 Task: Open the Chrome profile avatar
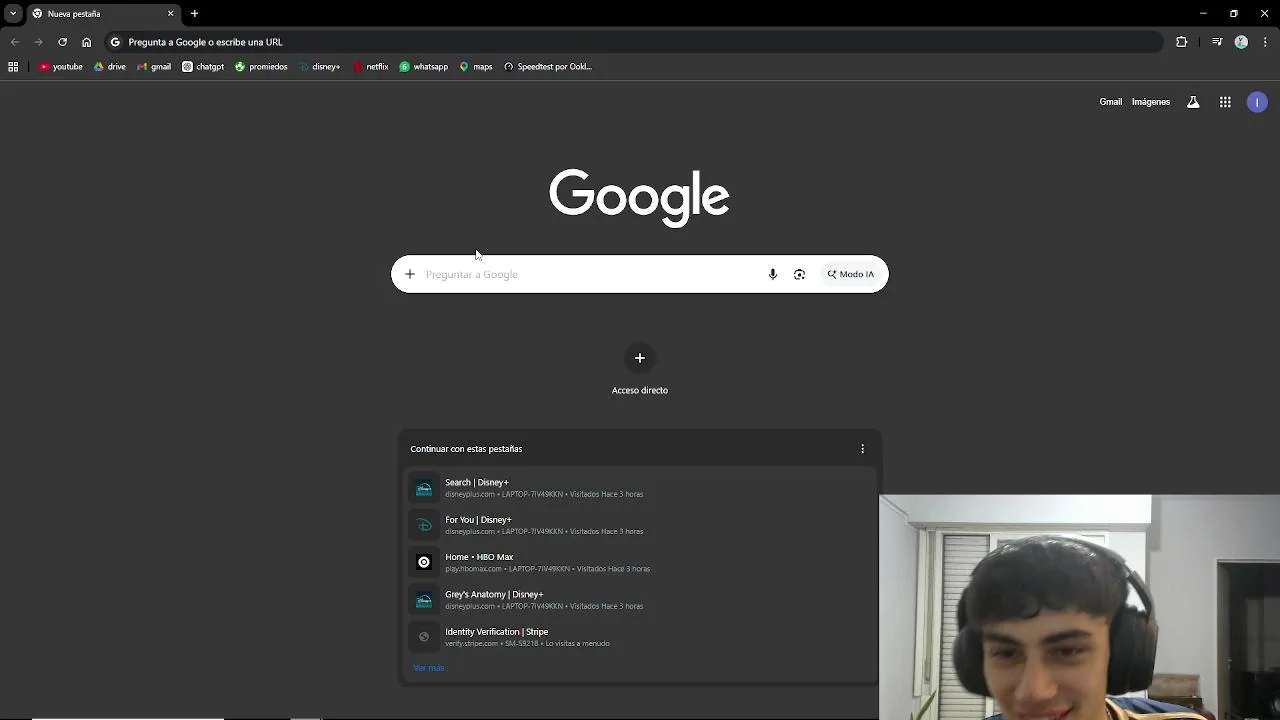pos(1241,42)
